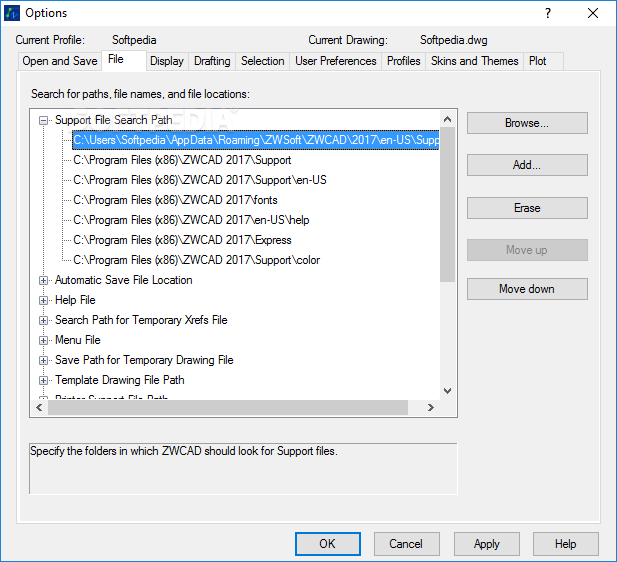Click the Softpedia current profile name
Image resolution: width=617 pixels, height=562 pixels.
(134, 40)
